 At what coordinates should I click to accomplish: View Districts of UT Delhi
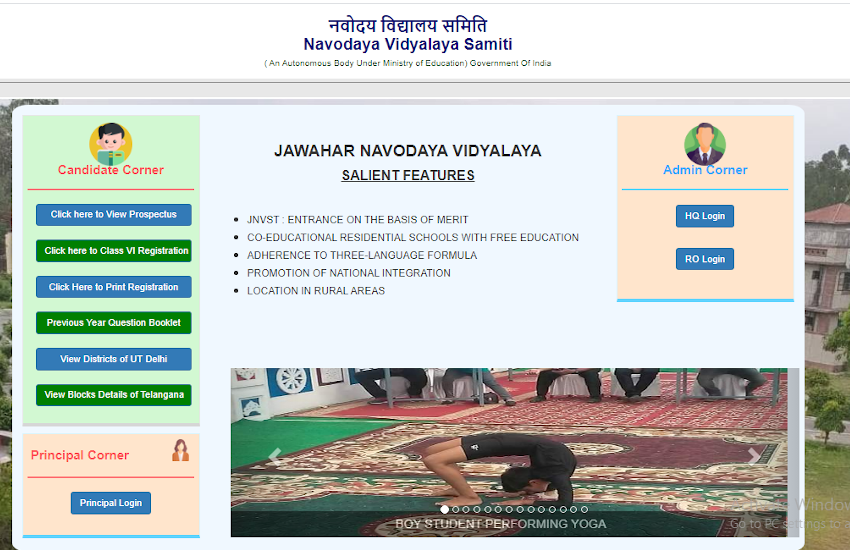click(114, 359)
